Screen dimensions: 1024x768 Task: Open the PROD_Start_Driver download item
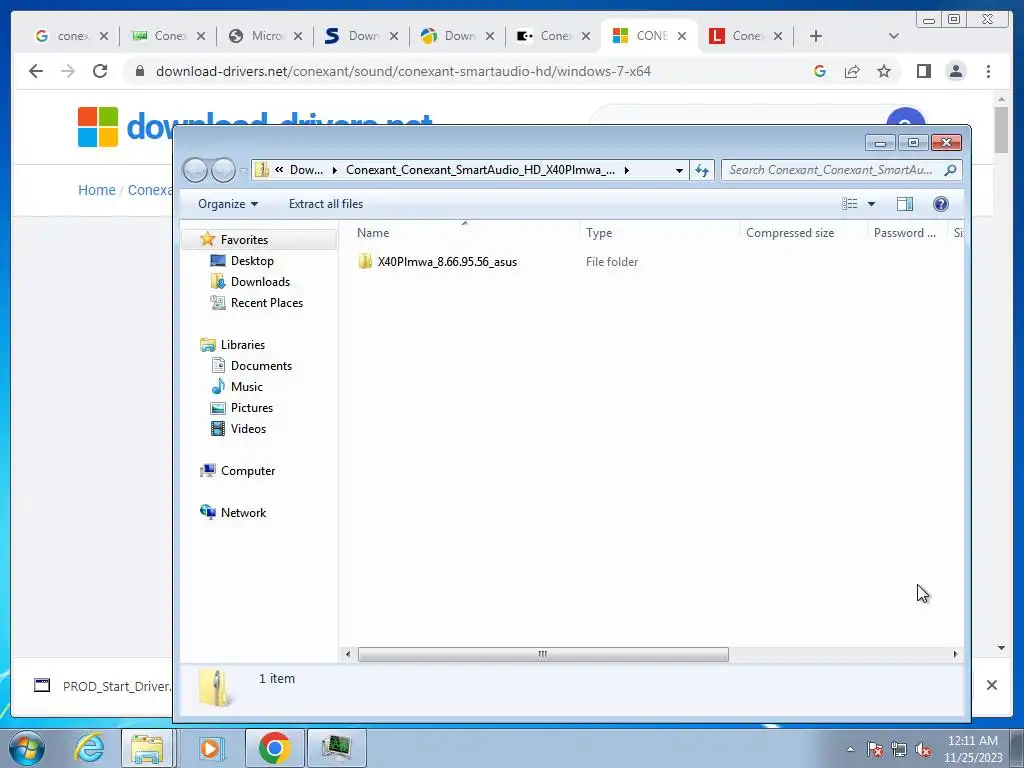[x=103, y=686]
